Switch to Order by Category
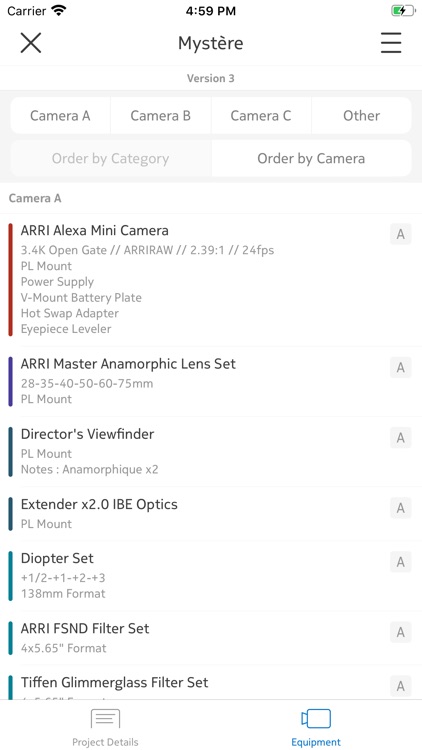 [111, 158]
